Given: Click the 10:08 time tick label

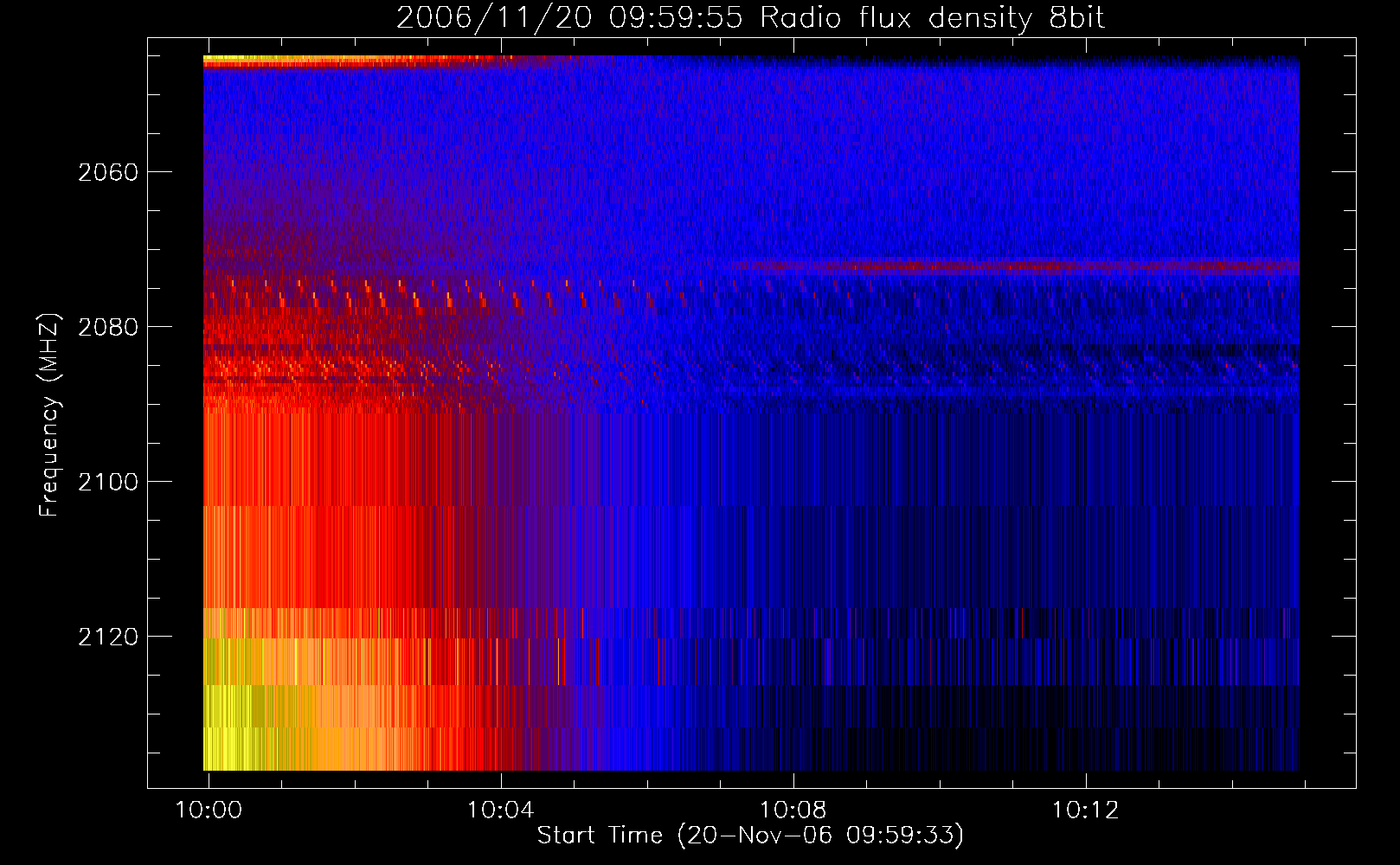Looking at the screenshot, I should point(793,810).
